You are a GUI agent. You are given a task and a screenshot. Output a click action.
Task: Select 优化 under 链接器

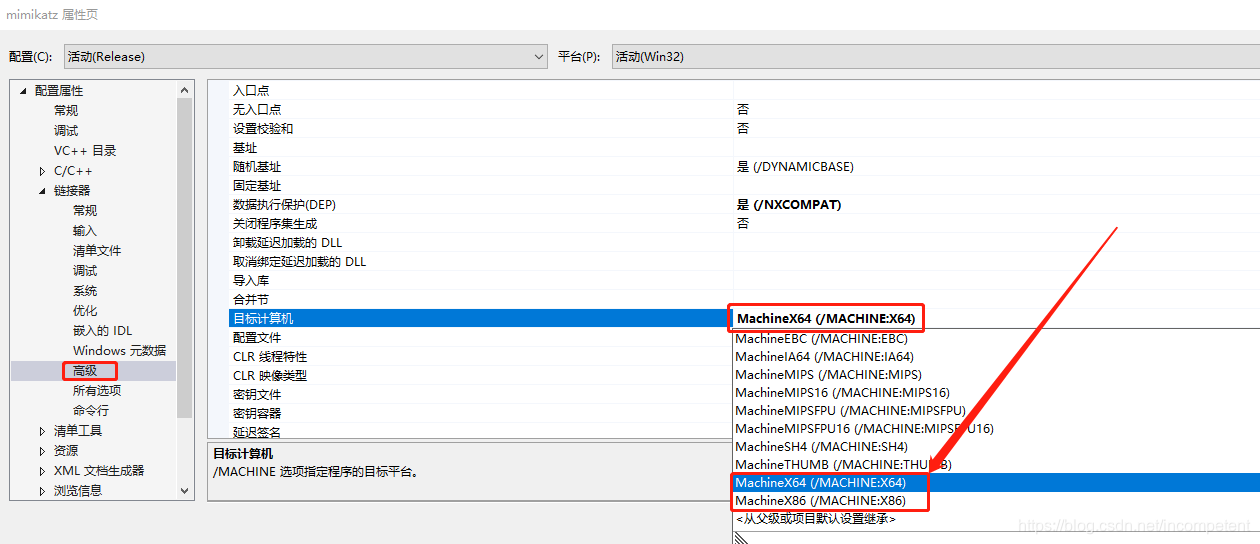point(85,311)
